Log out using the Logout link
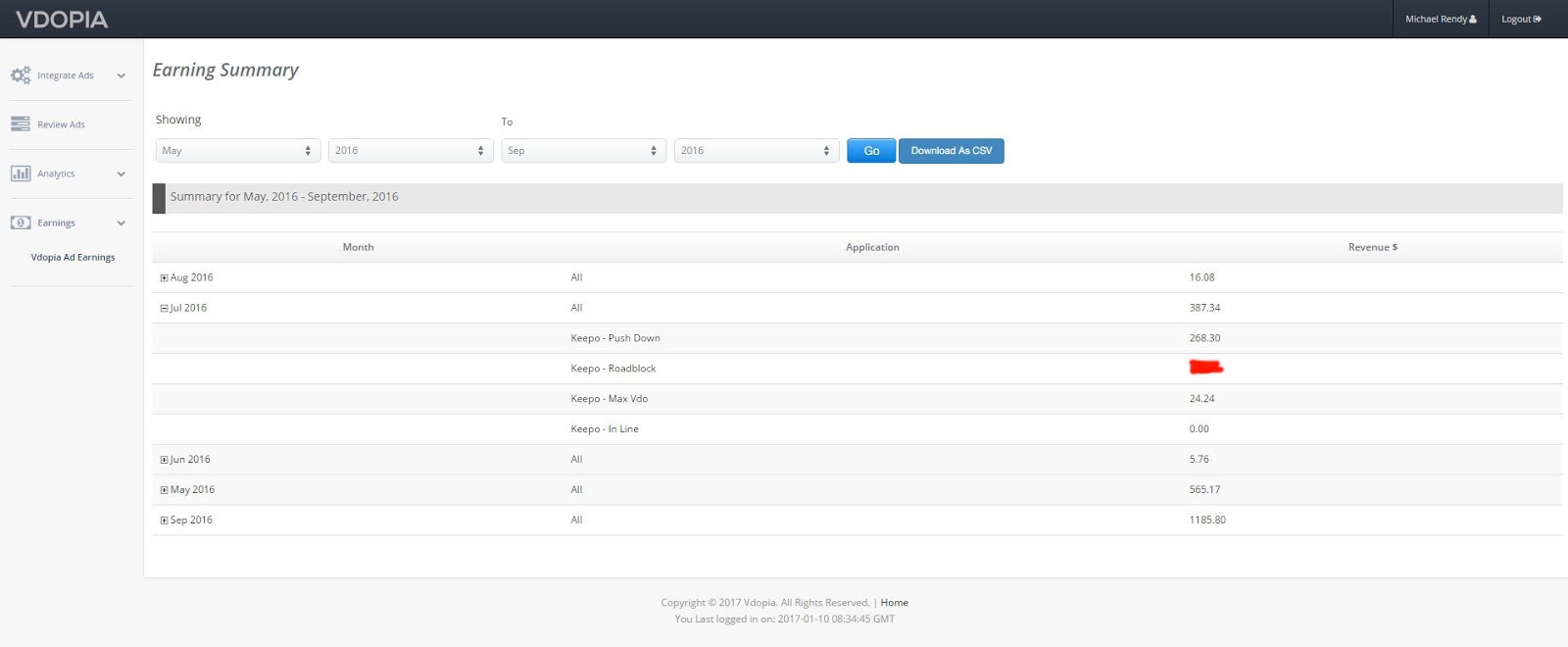This screenshot has height=647, width=1568. click(1521, 20)
